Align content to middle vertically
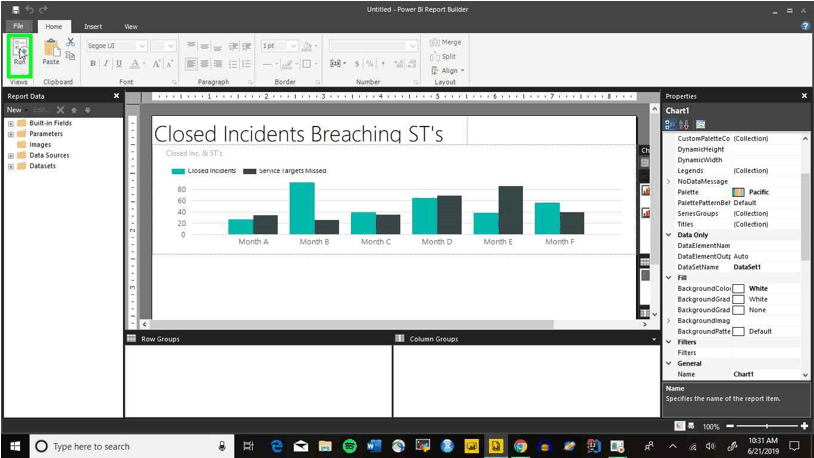The image size is (814, 458). point(205,46)
